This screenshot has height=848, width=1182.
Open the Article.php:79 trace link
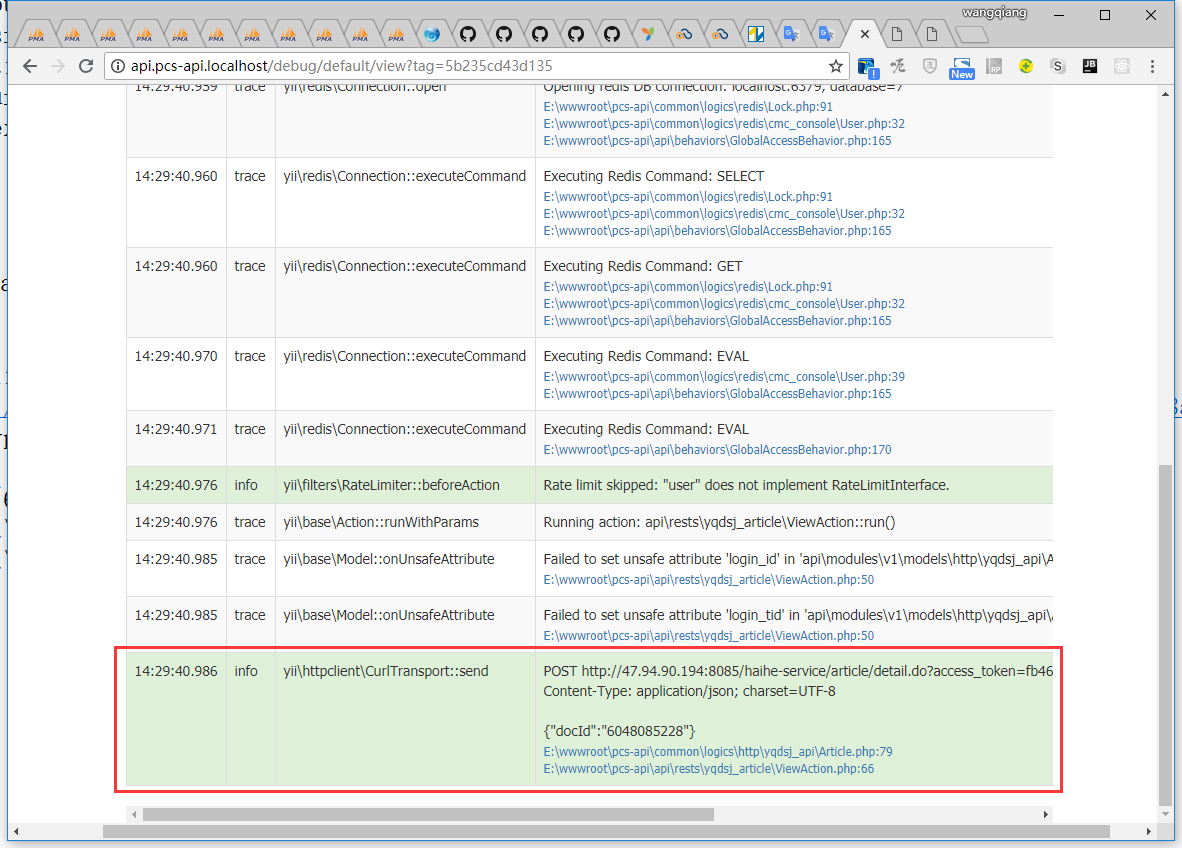pos(717,751)
